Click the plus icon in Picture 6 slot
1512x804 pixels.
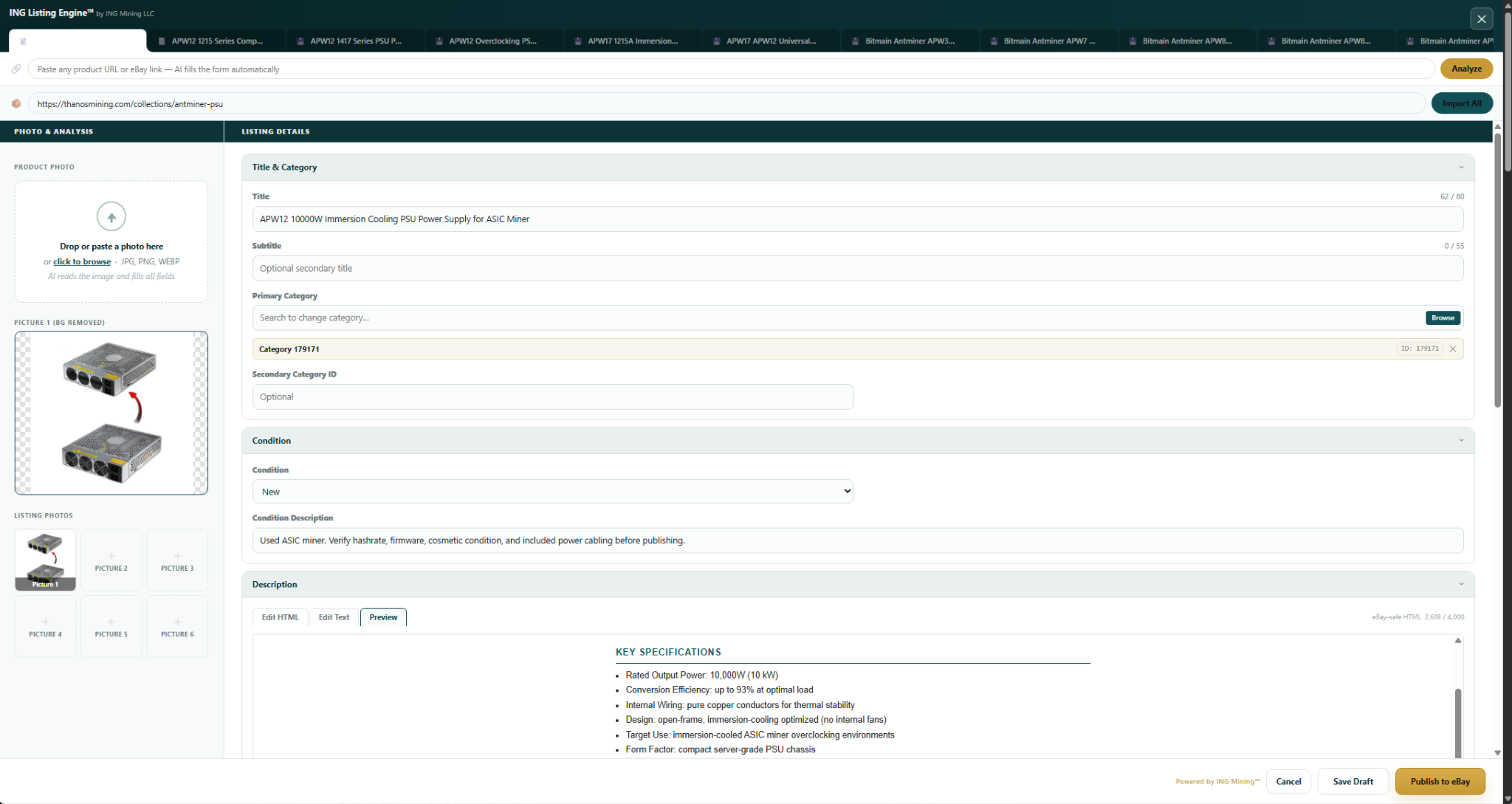tap(177, 622)
